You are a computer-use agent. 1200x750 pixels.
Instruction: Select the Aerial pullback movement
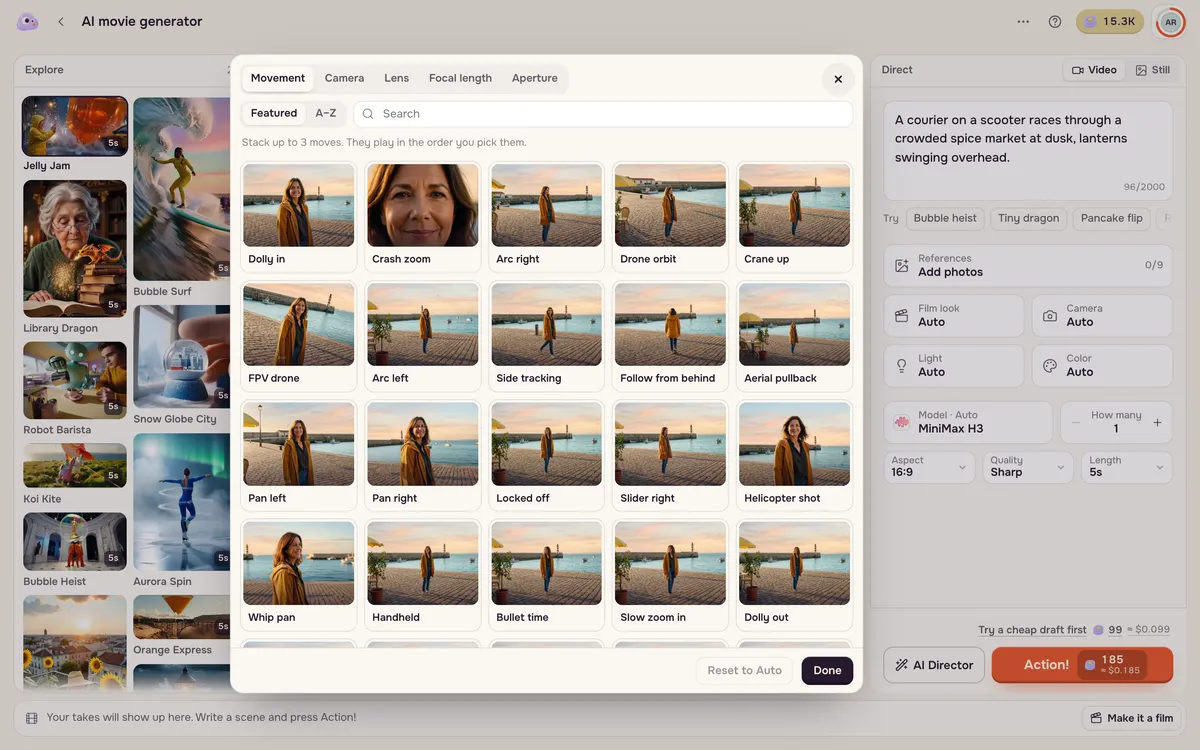tap(795, 336)
